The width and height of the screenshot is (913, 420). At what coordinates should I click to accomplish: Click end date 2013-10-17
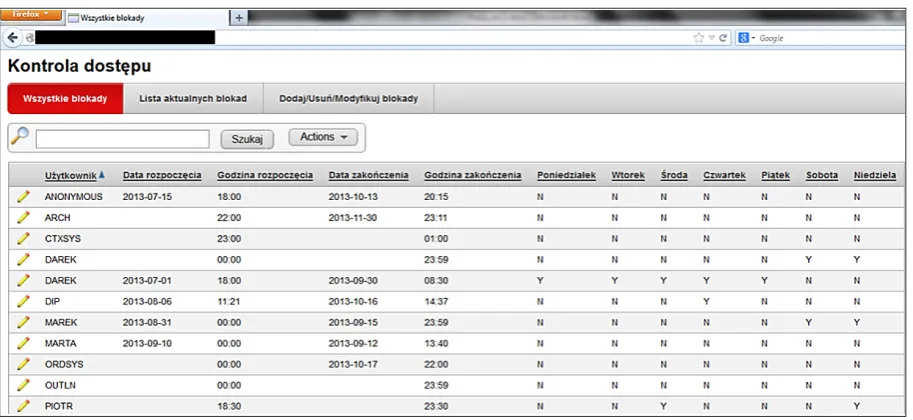pos(353,365)
